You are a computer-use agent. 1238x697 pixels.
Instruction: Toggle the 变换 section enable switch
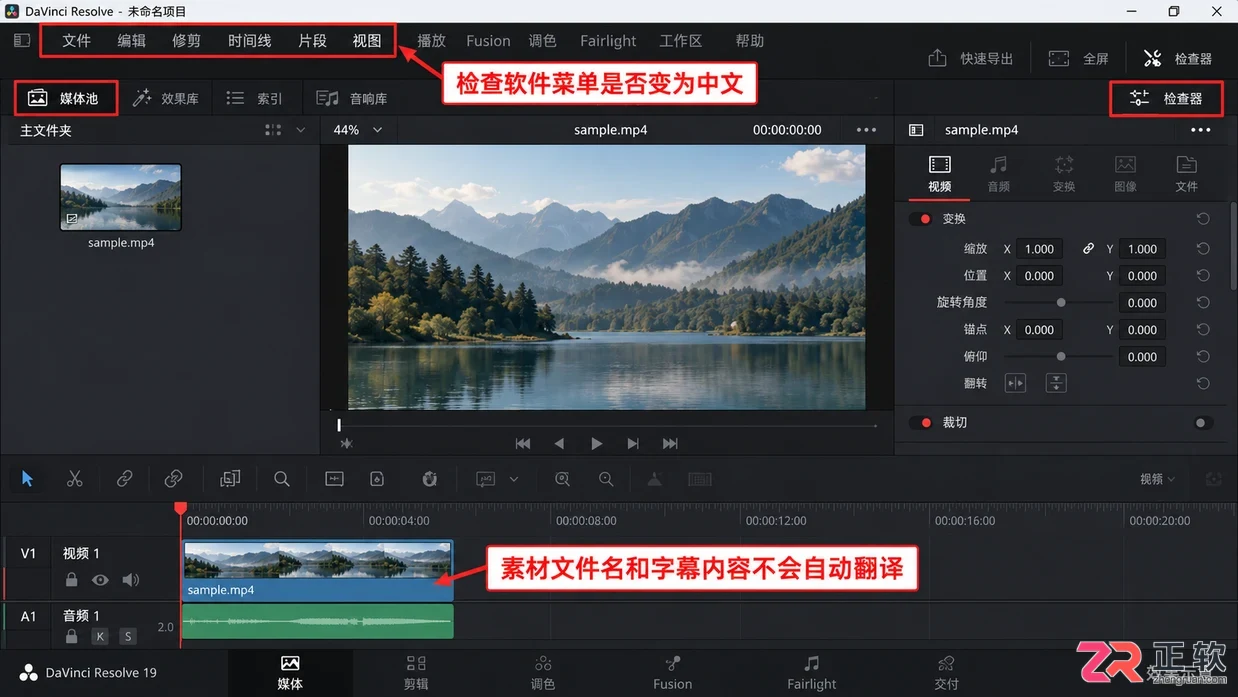[920, 219]
